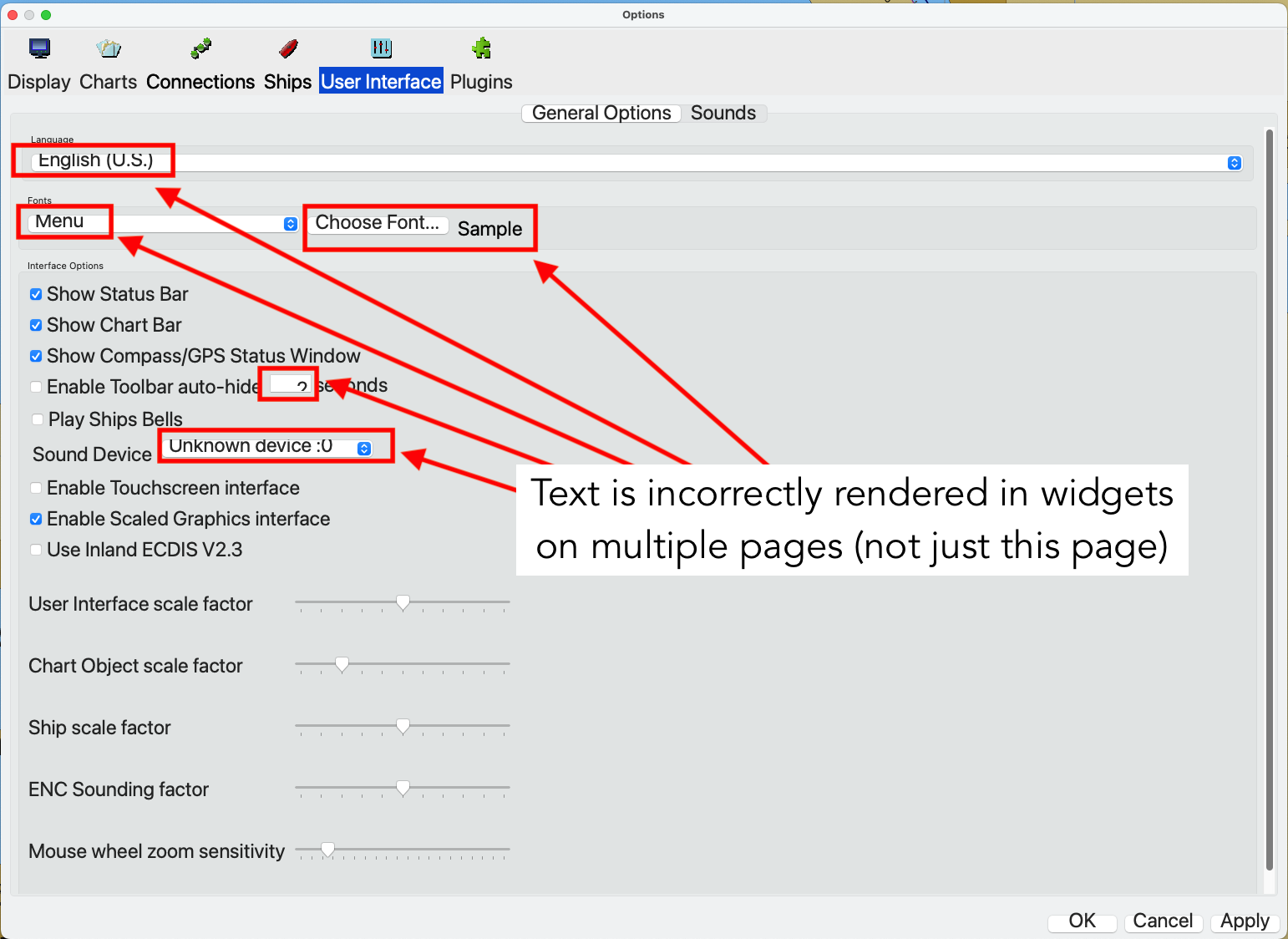Viewport: 1288px width, 939px height.
Task: Enable Play Ships Bells
Action: (37, 419)
